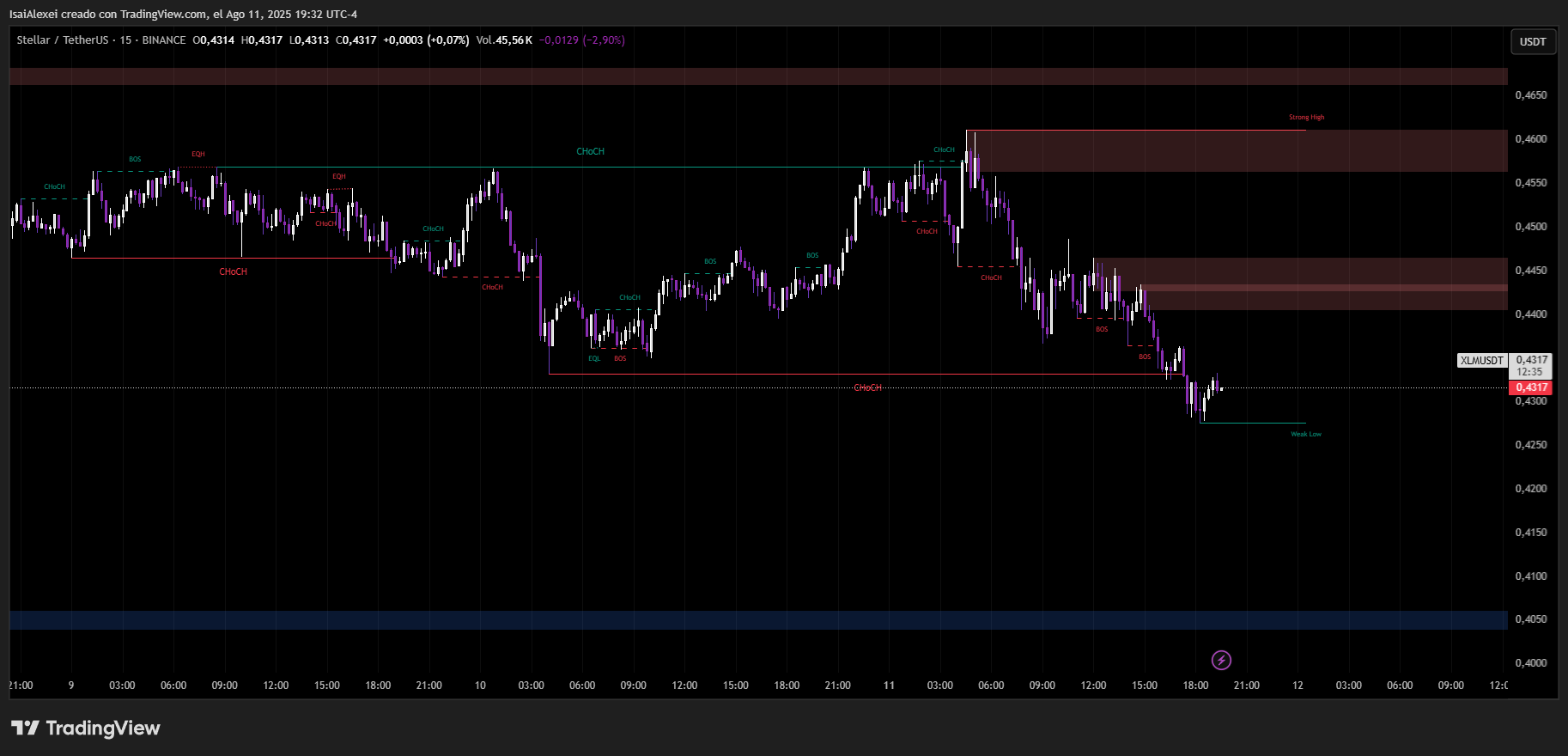Click the 21:00 time label before day 12
This screenshot has height=756, width=1568.
[1246, 686]
